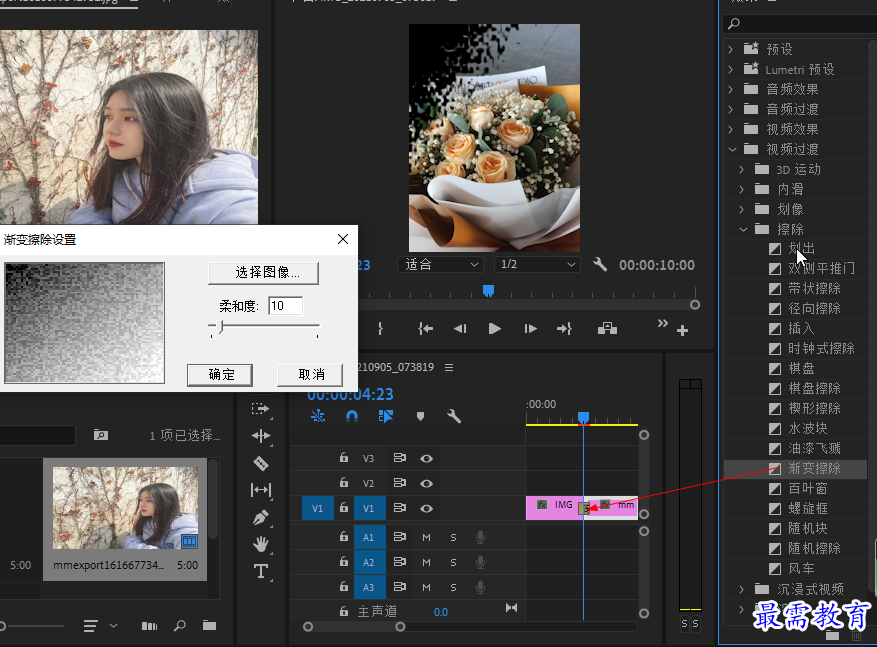This screenshot has height=647, width=877.
Task: Confirm dialog with 确定 button
Action: click(x=220, y=375)
